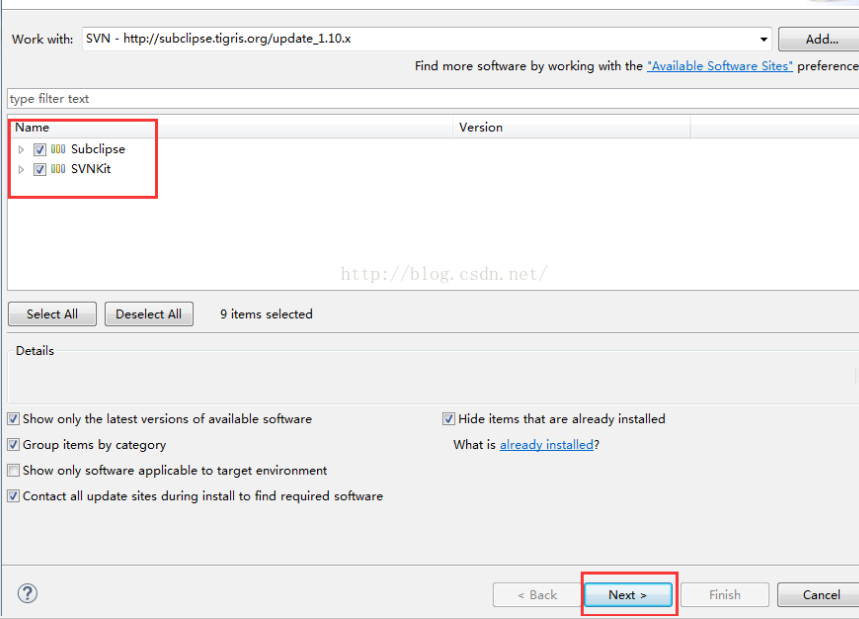
Task: Click the help question mark icon
Action: click(x=27, y=593)
